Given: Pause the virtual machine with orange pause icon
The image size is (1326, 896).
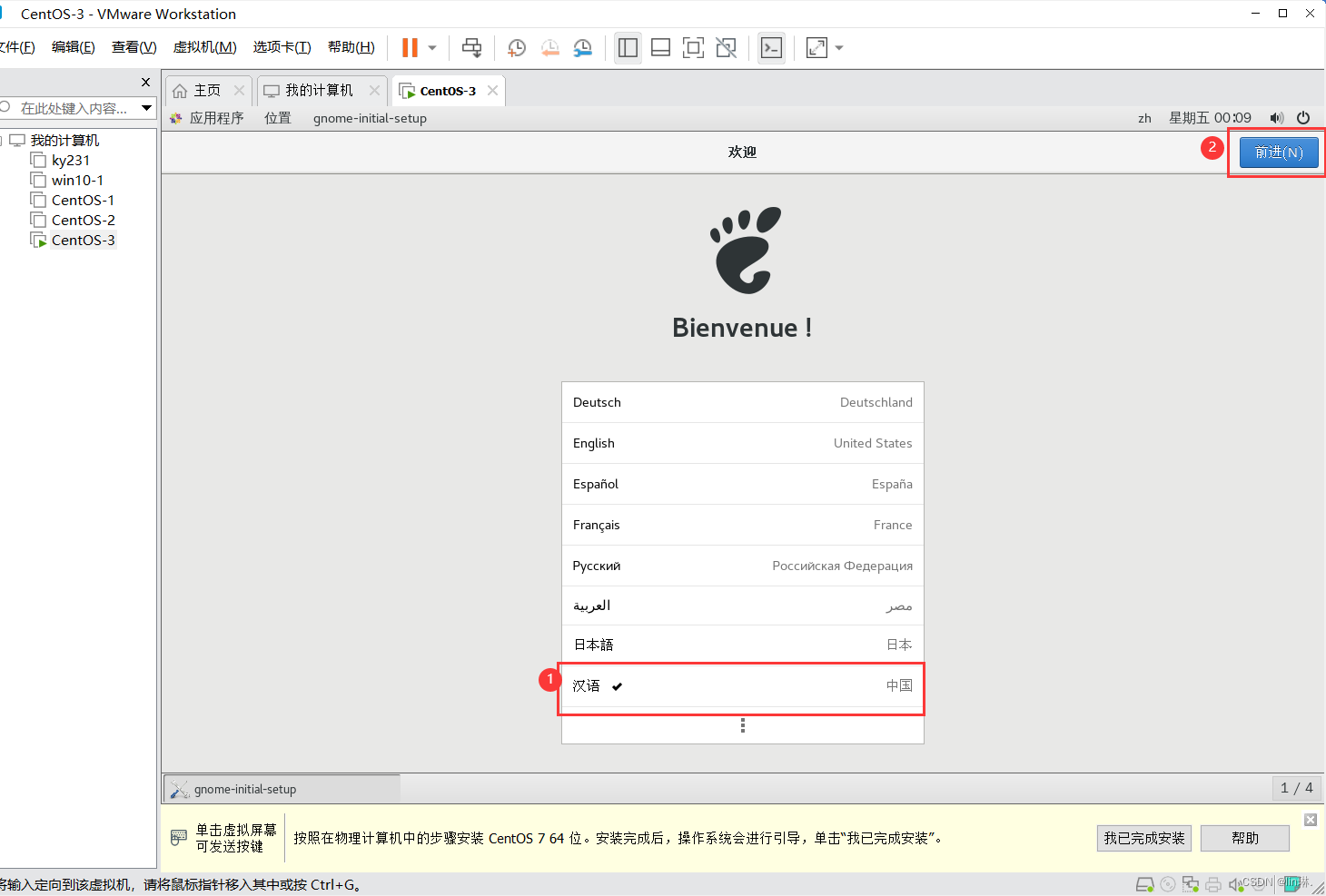Looking at the screenshot, I should point(410,48).
